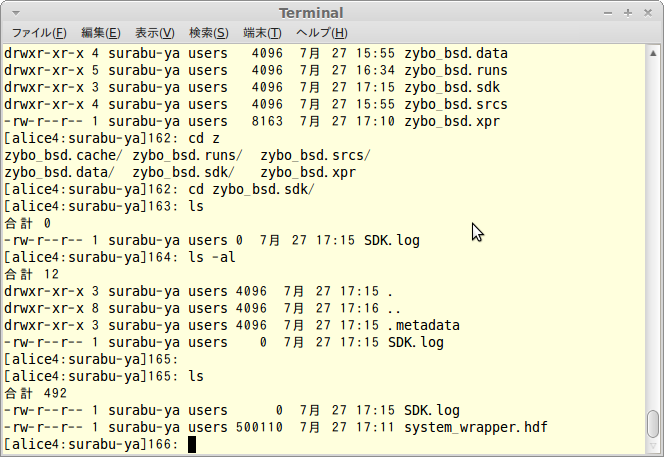Open the 編集(E) menu
The image size is (664, 457).
tap(100, 33)
